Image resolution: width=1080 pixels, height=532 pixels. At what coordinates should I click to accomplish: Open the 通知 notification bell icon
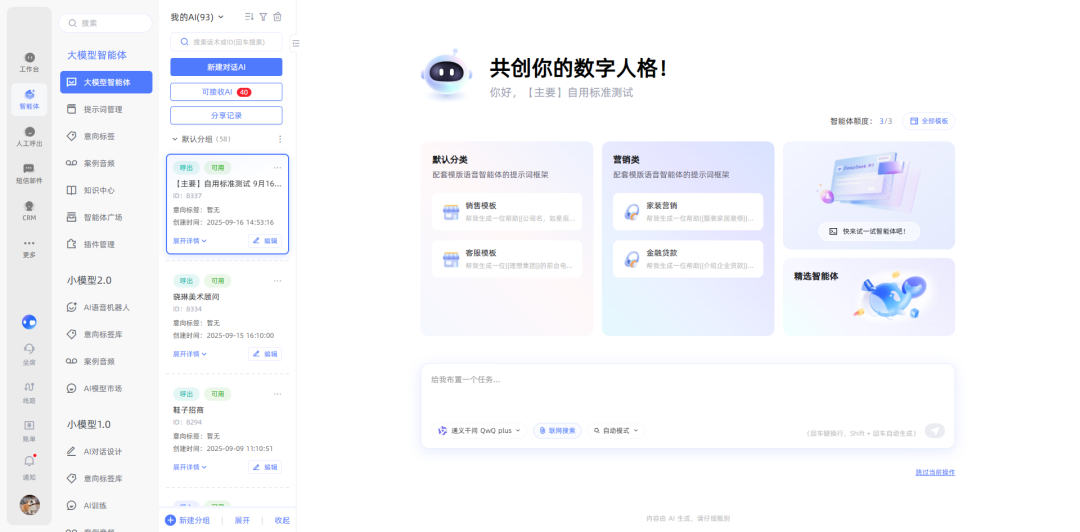pyautogui.click(x=29, y=464)
